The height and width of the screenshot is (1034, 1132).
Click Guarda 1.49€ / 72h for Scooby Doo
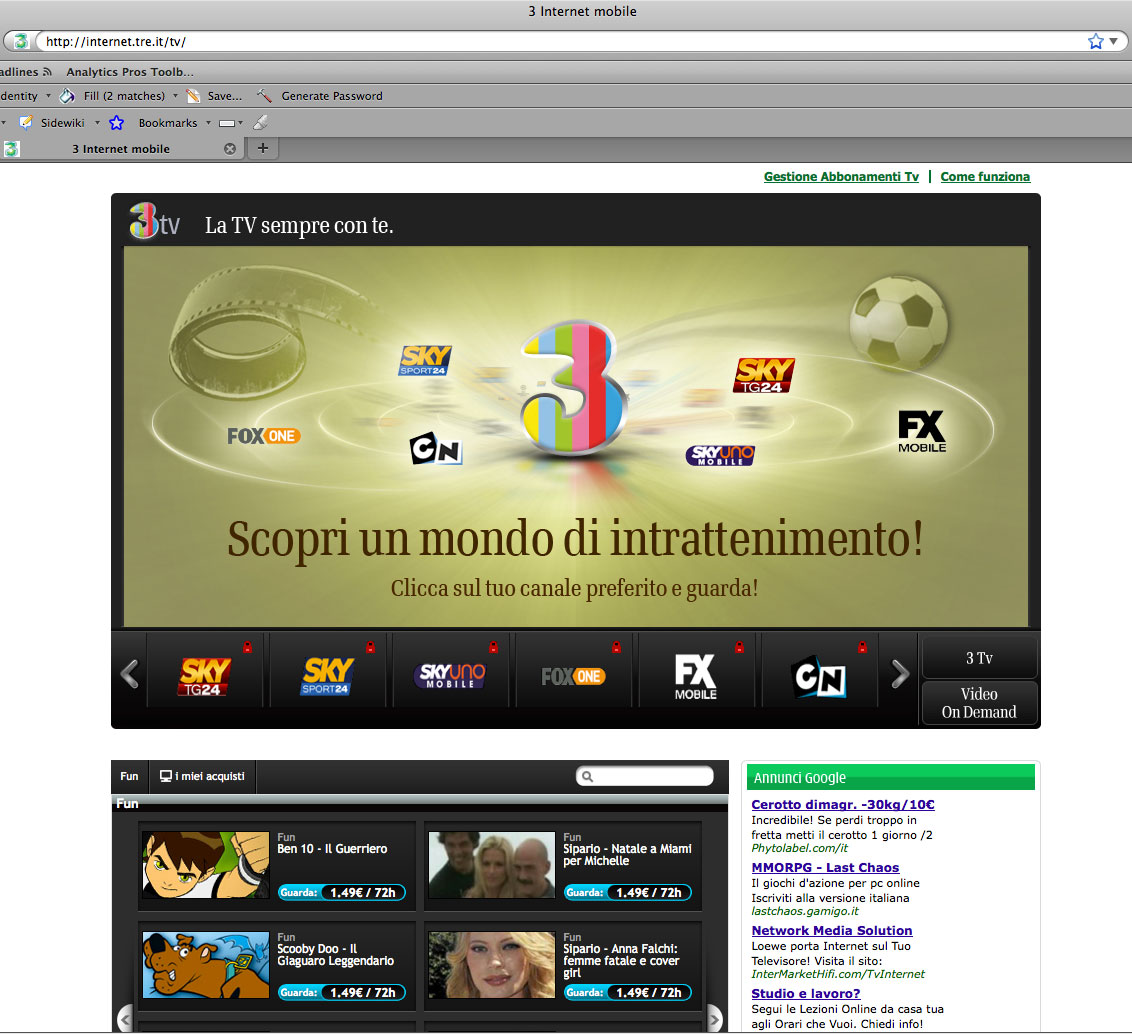[341, 992]
